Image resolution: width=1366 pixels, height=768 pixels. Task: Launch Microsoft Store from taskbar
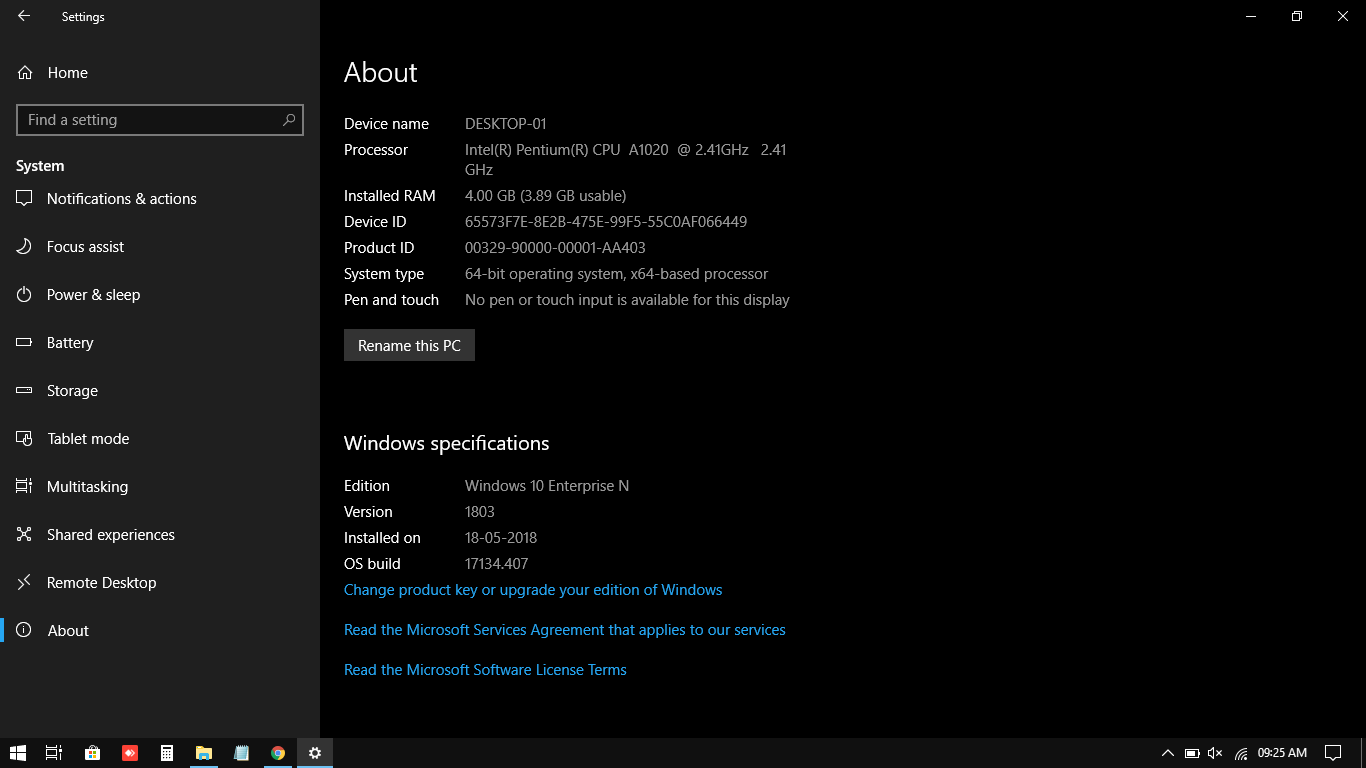pyautogui.click(x=92, y=753)
